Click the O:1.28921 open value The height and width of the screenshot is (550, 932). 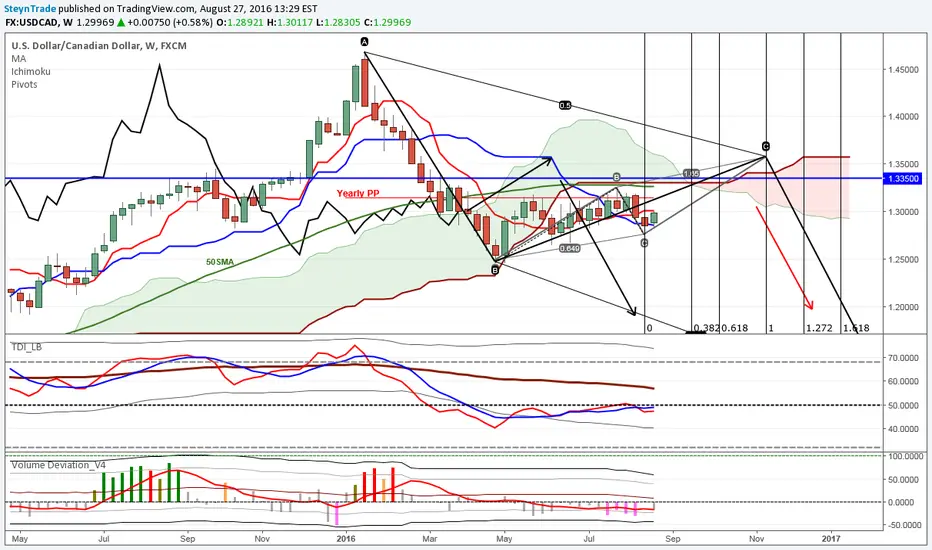tap(240, 23)
